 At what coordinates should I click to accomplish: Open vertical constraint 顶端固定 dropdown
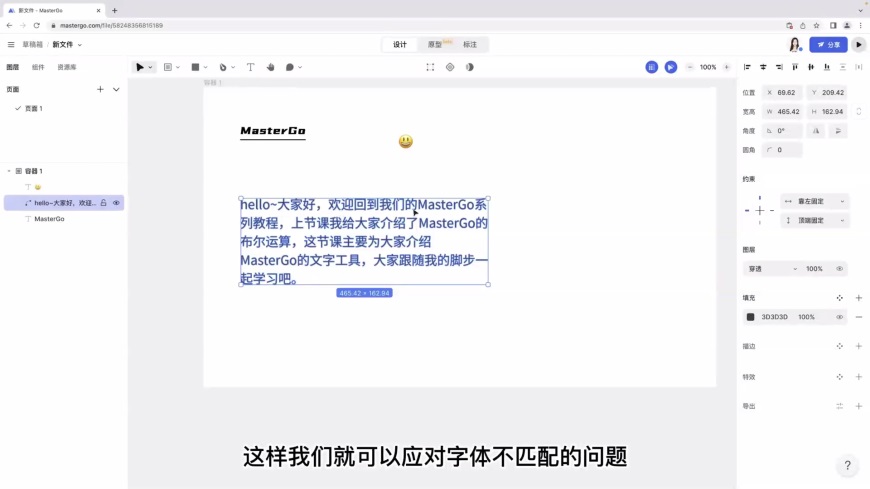tap(814, 221)
